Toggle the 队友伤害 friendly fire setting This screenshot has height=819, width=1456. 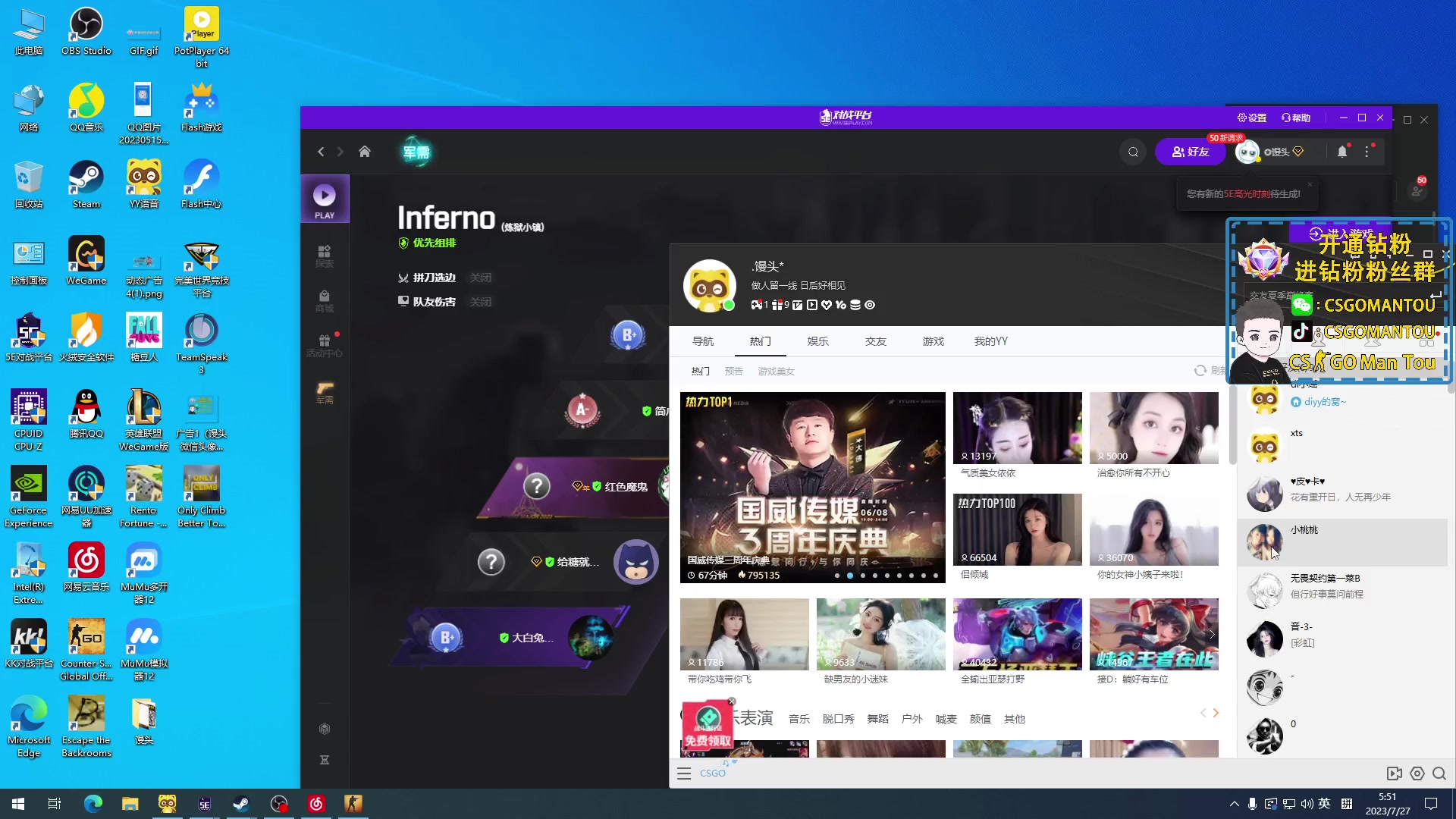[x=480, y=302]
